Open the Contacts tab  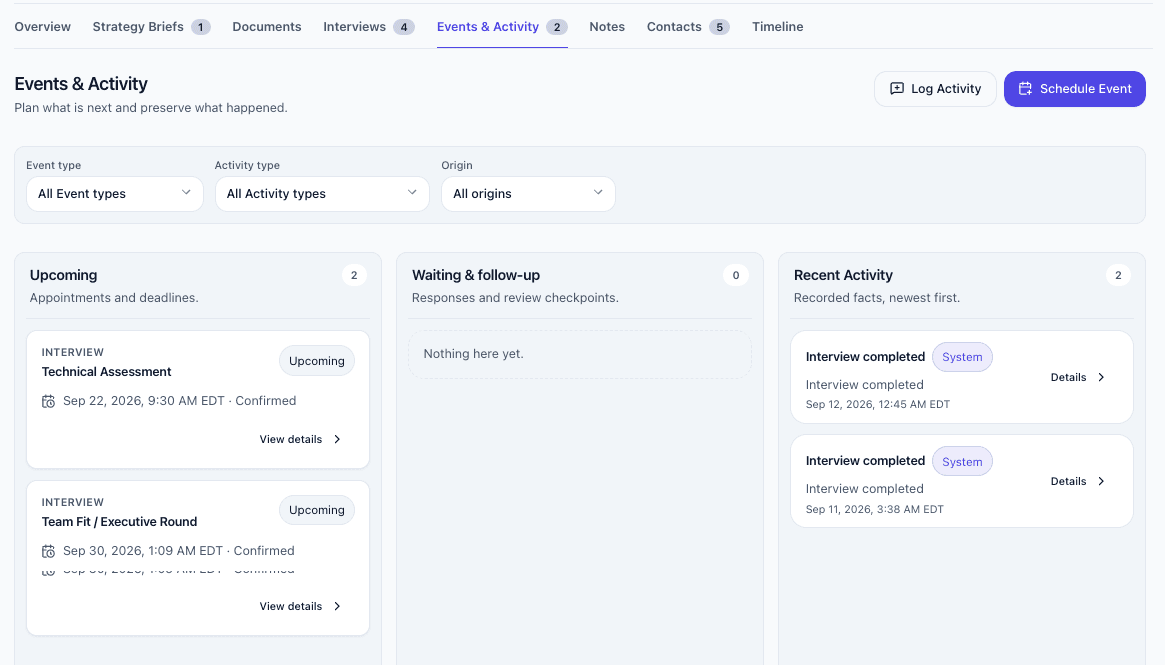pos(688,27)
